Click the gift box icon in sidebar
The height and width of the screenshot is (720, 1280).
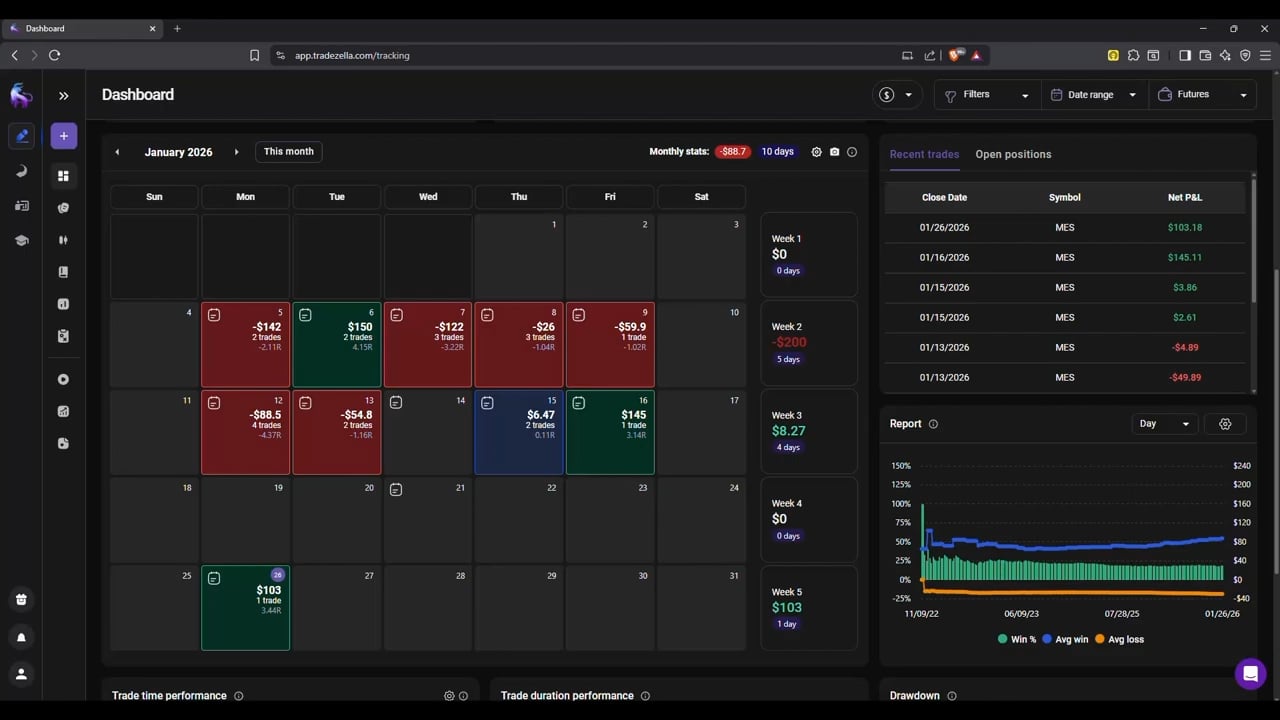[x=21, y=600]
